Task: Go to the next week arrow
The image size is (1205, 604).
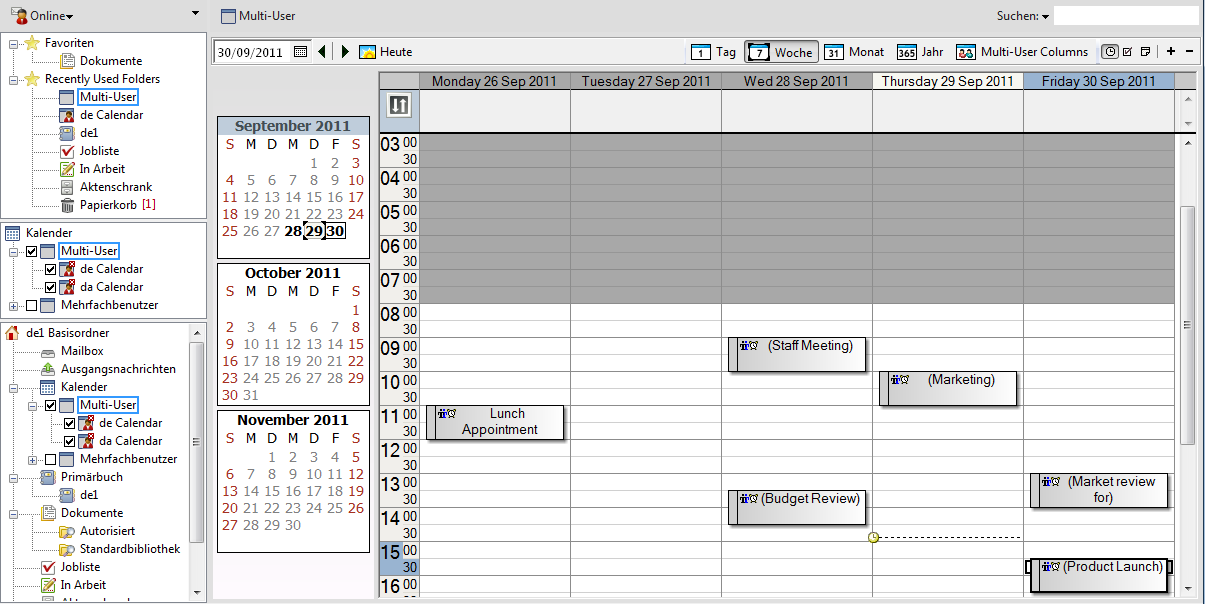Action: [x=345, y=52]
